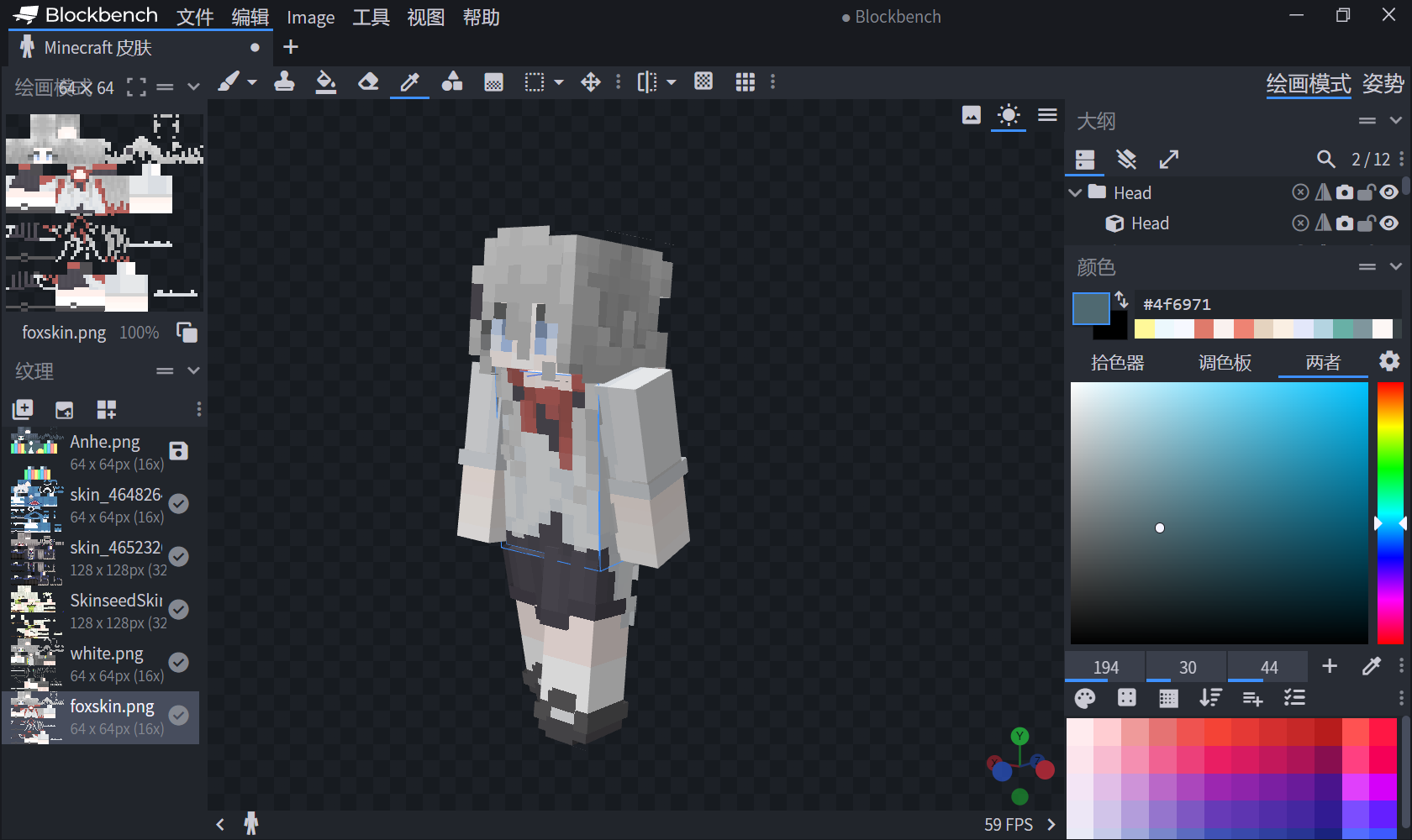This screenshot has height=840, width=1412.
Task: Select the move selection tool
Action: point(591,81)
